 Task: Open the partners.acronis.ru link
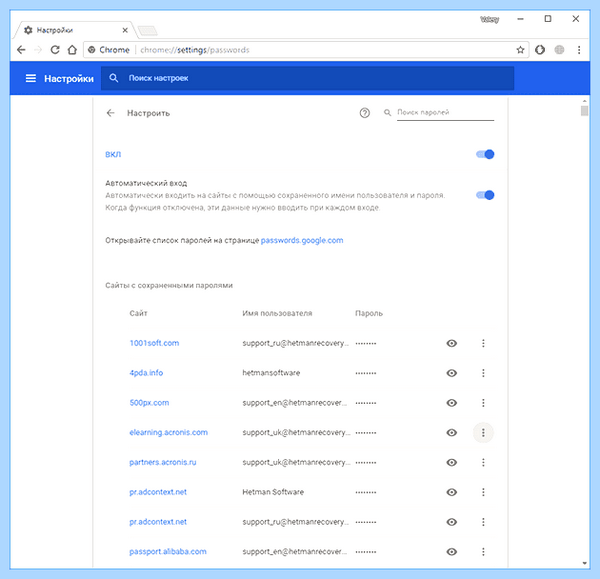pos(163,463)
